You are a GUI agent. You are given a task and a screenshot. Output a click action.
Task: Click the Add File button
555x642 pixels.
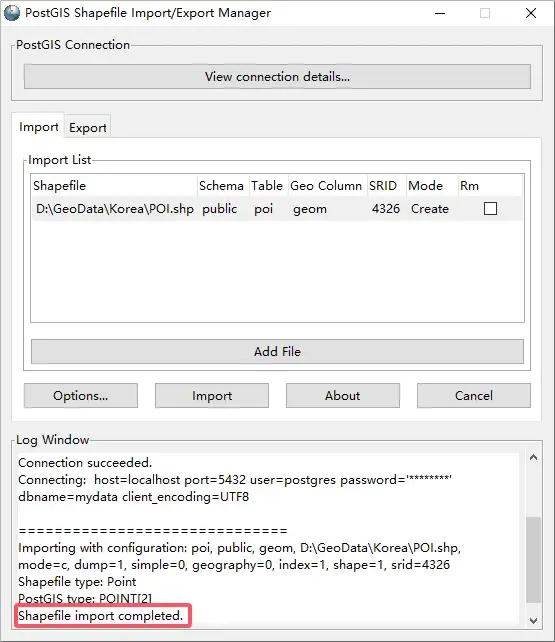click(278, 351)
